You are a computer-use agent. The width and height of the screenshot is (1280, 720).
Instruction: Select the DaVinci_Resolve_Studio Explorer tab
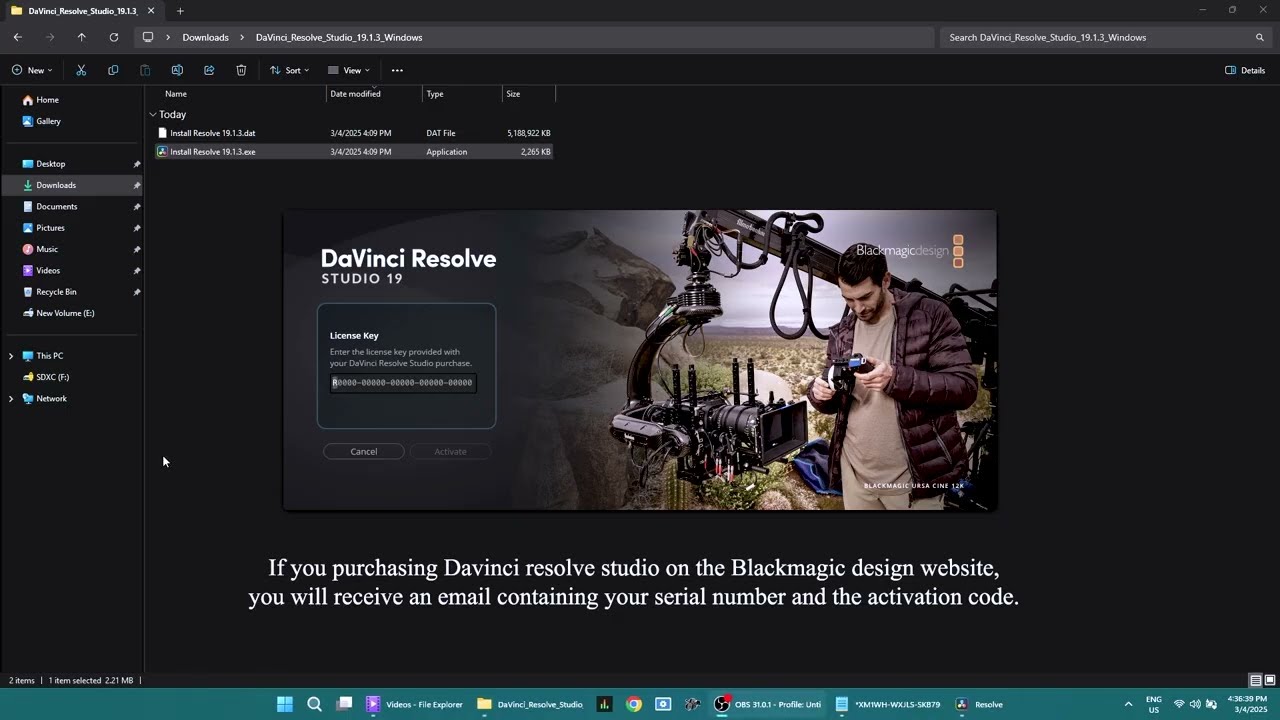(82, 11)
